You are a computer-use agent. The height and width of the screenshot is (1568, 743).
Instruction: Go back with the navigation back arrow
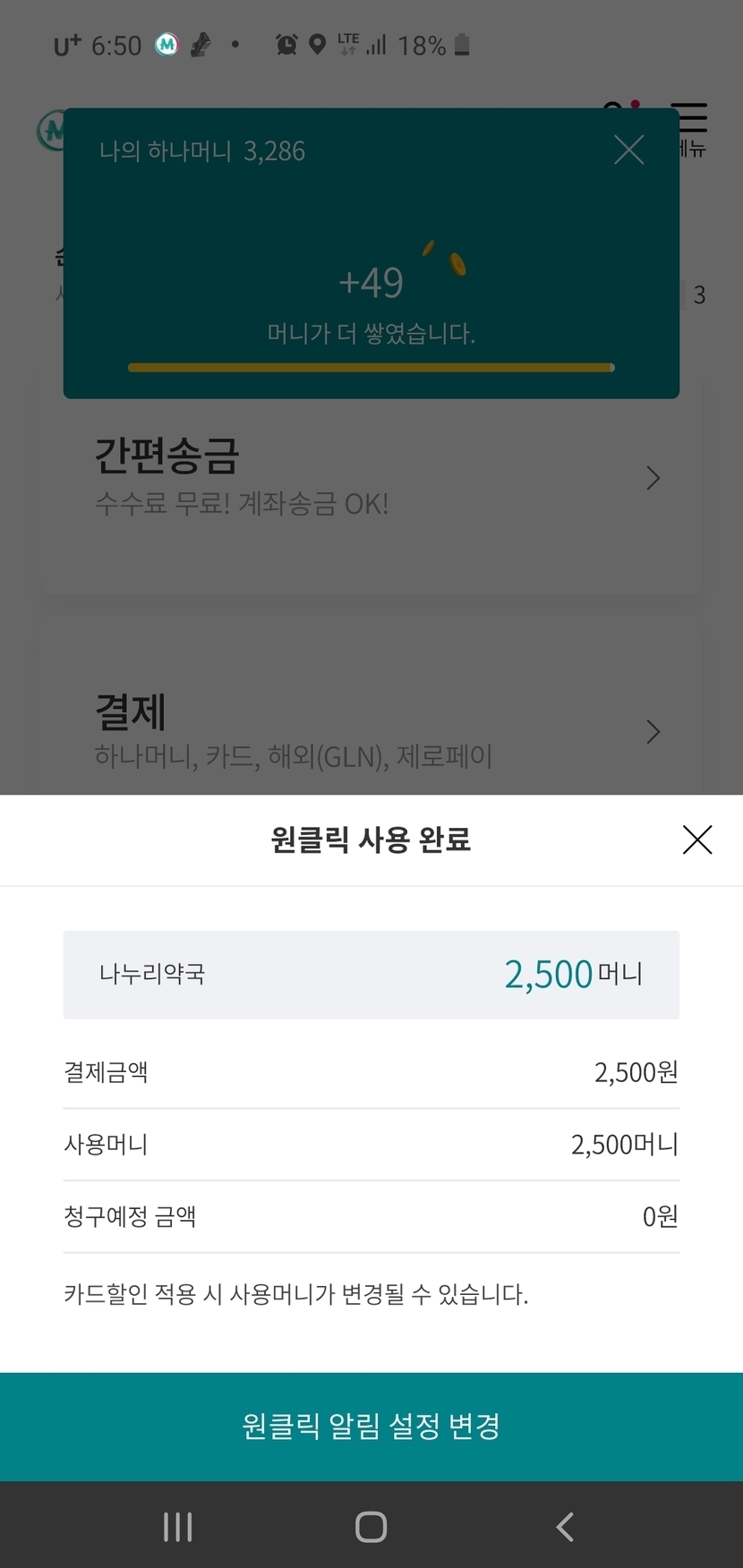tap(565, 1527)
